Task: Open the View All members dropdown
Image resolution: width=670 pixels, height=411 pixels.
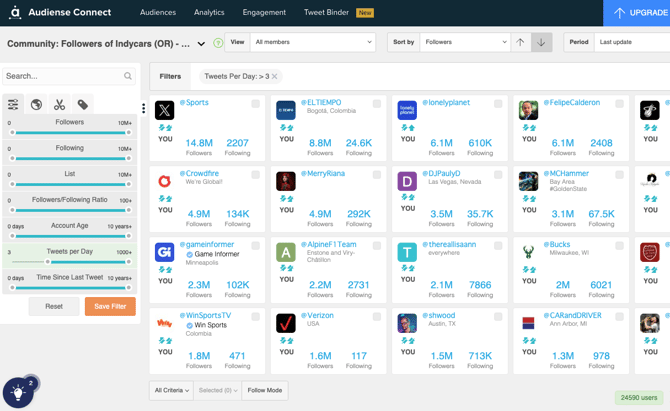Action: click(313, 42)
